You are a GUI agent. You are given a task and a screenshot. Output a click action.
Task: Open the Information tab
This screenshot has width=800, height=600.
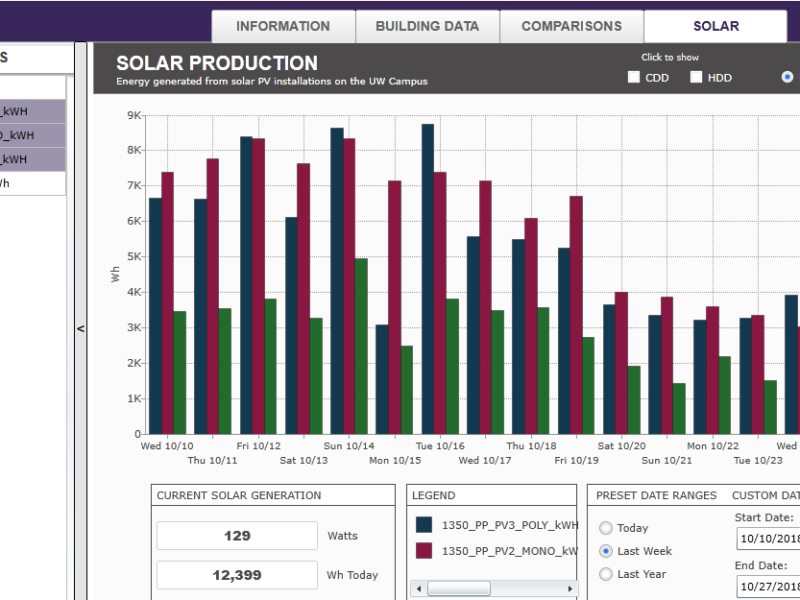[x=283, y=27]
